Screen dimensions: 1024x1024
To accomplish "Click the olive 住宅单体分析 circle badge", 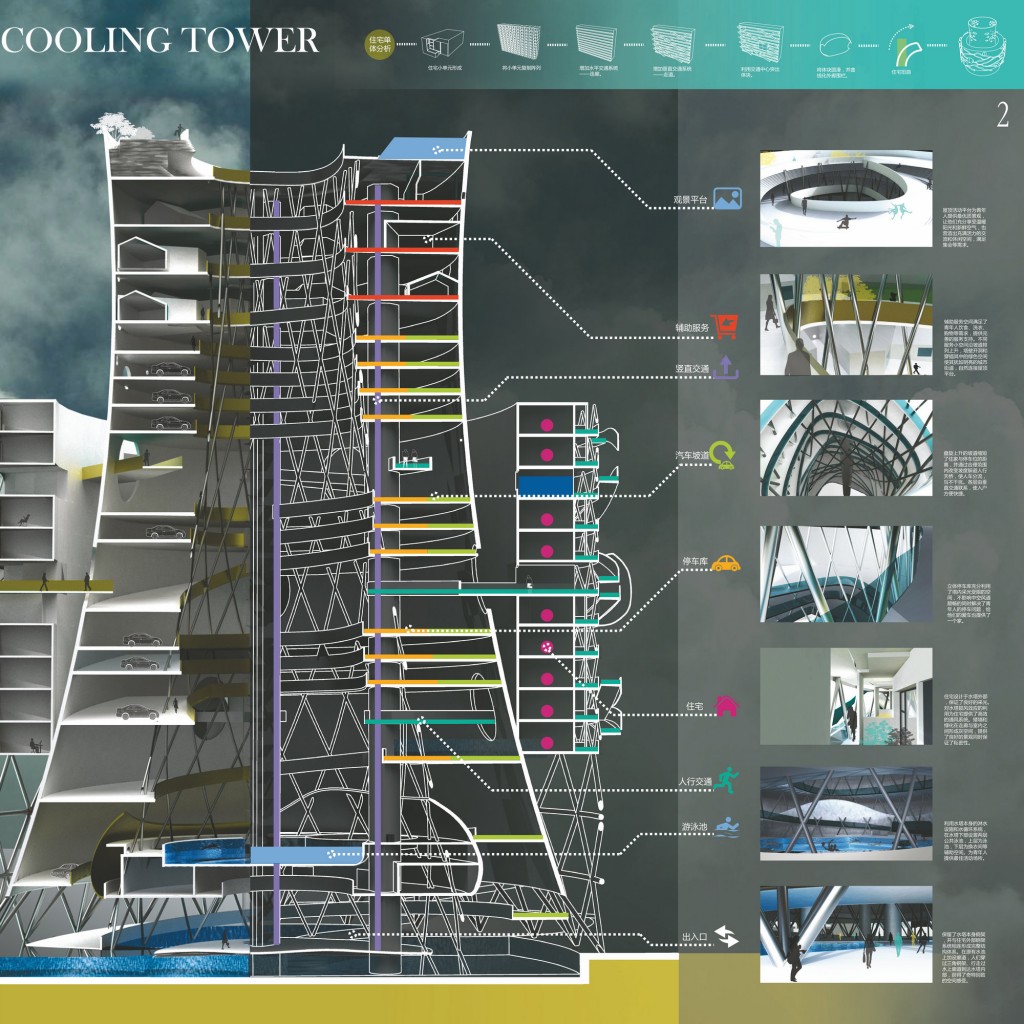I will click(381, 44).
